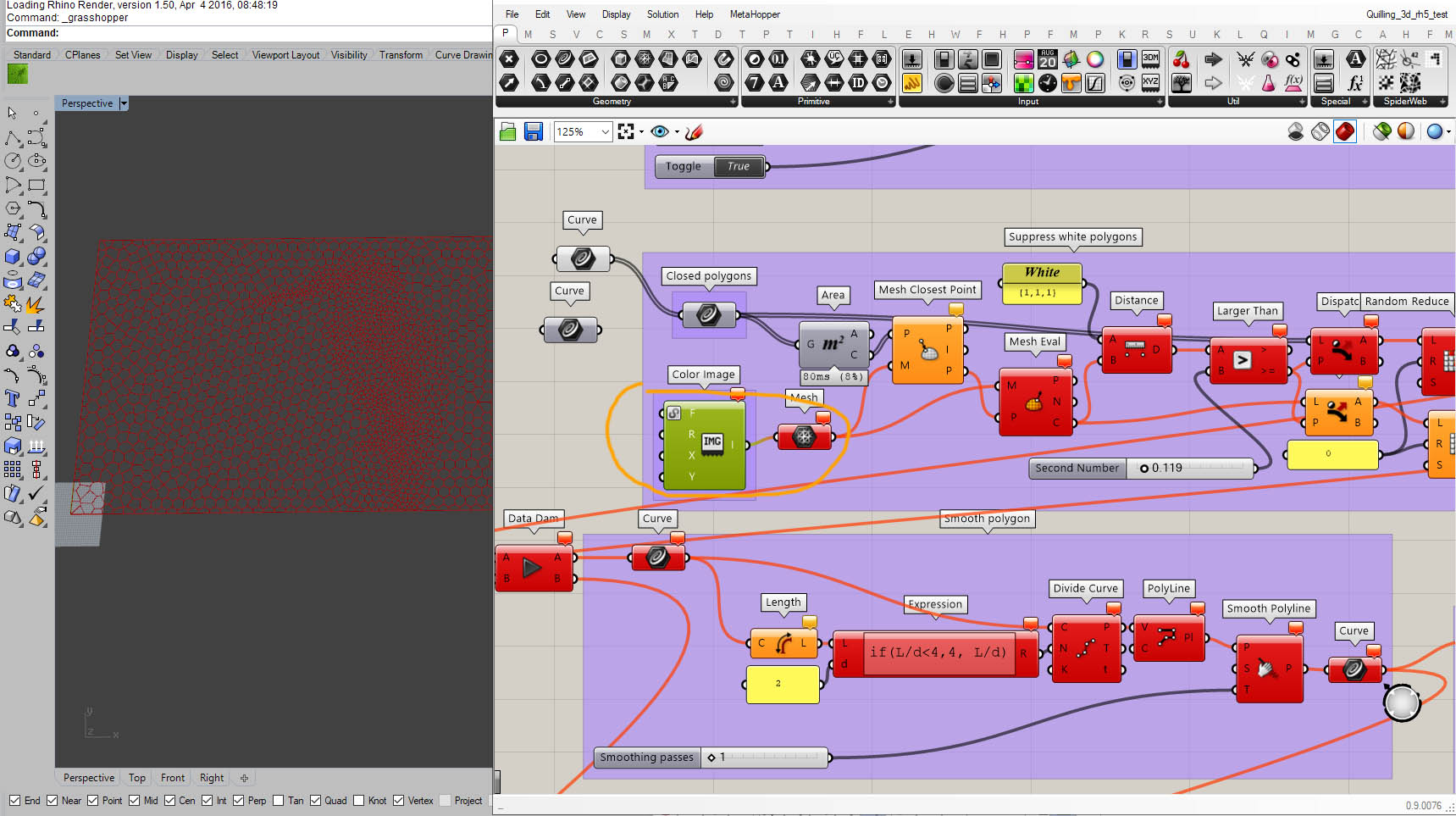Open the eye preview dropdown arrow

click(x=677, y=132)
